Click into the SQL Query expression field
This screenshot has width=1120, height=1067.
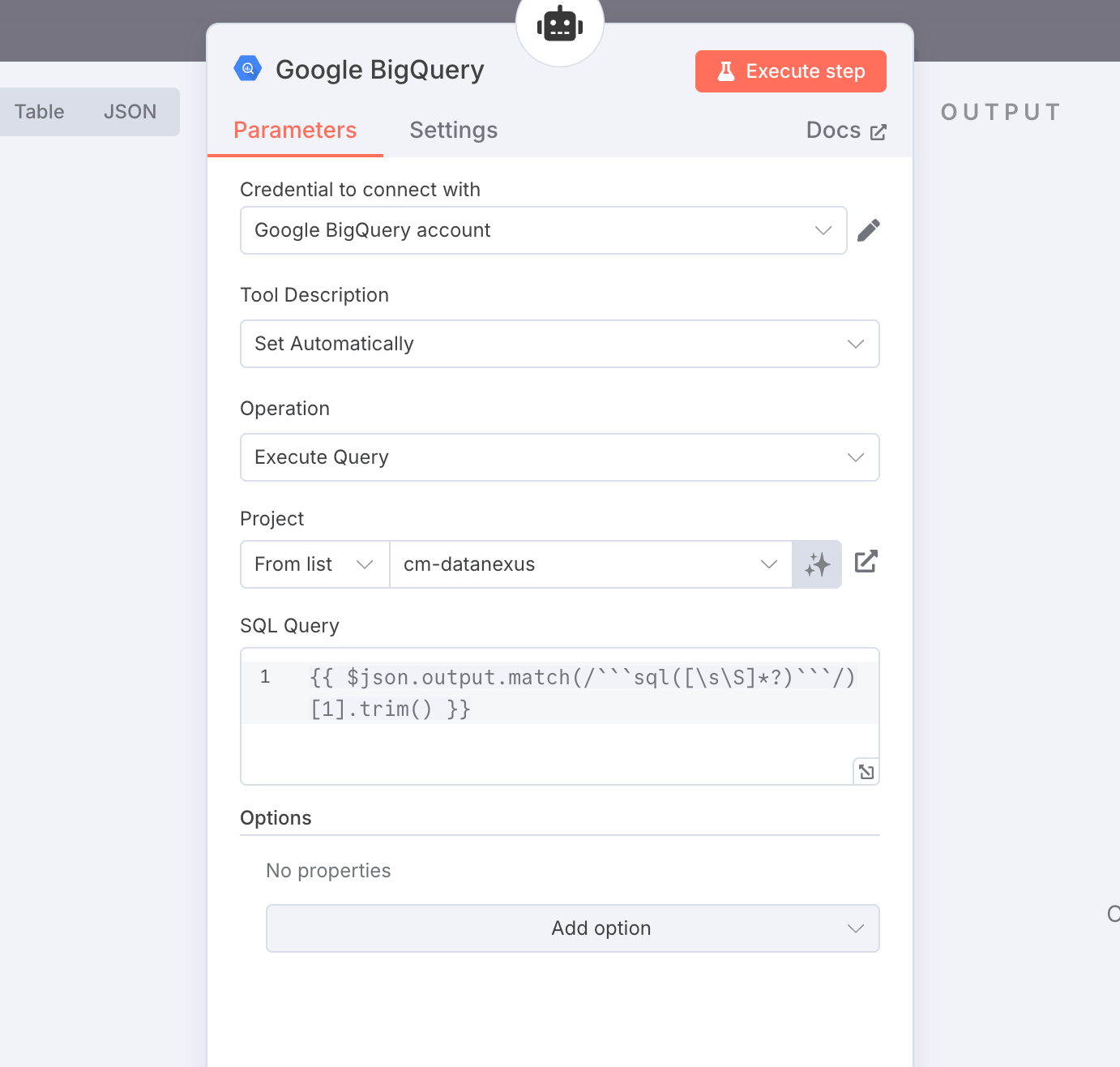pyautogui.click(x=560, y=716)
